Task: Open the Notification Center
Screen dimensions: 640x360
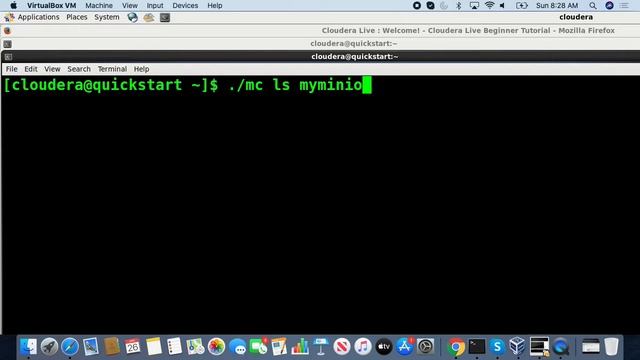Action: tap(624, 5)
